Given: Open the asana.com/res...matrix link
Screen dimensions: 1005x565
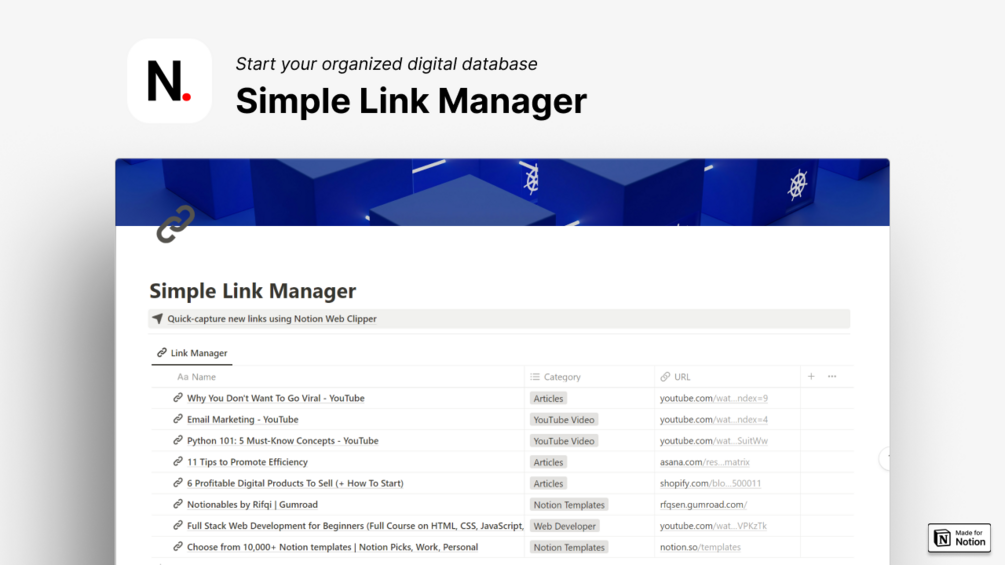Looking at the screenshot, I should tap(704, 462).
